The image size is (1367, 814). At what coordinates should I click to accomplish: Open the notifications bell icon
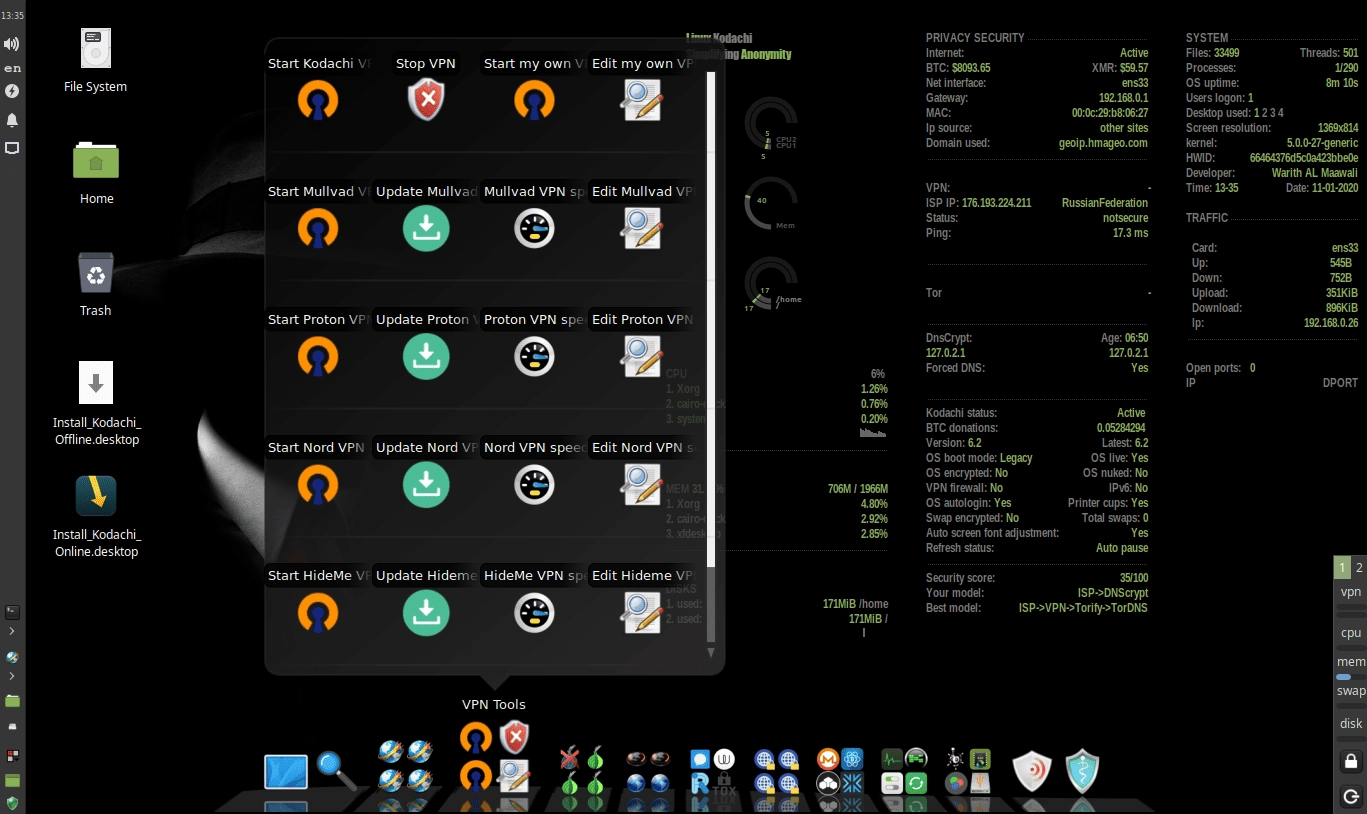[12, 120]
